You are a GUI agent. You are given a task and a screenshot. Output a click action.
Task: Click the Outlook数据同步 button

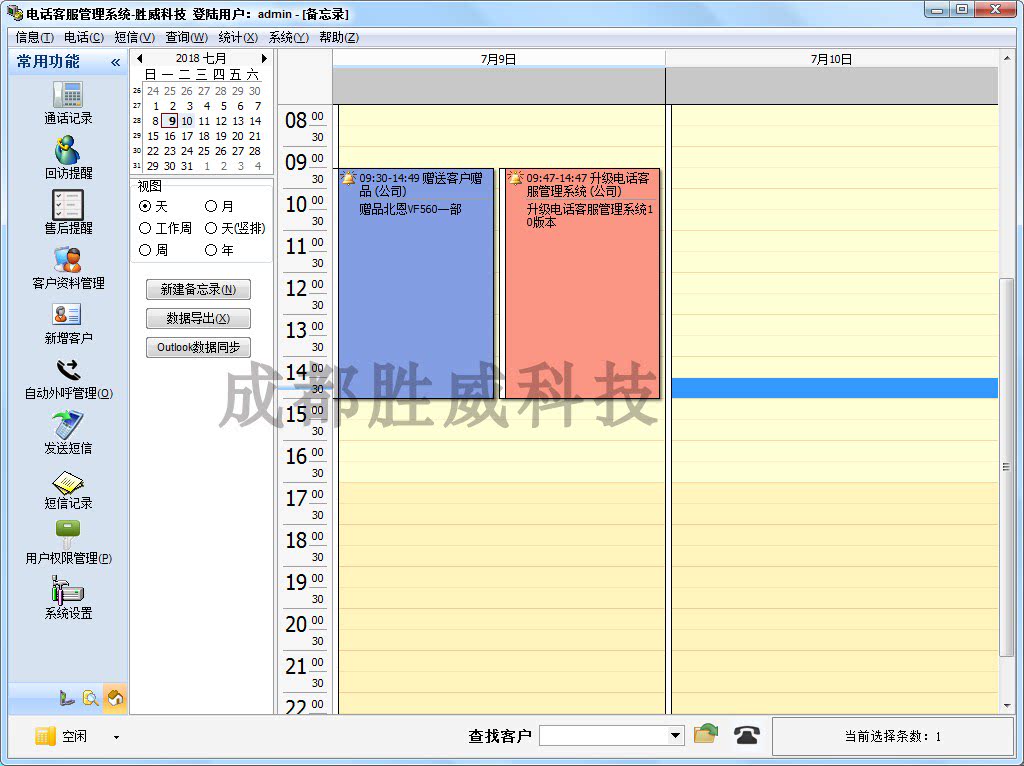tap(198, 348)
